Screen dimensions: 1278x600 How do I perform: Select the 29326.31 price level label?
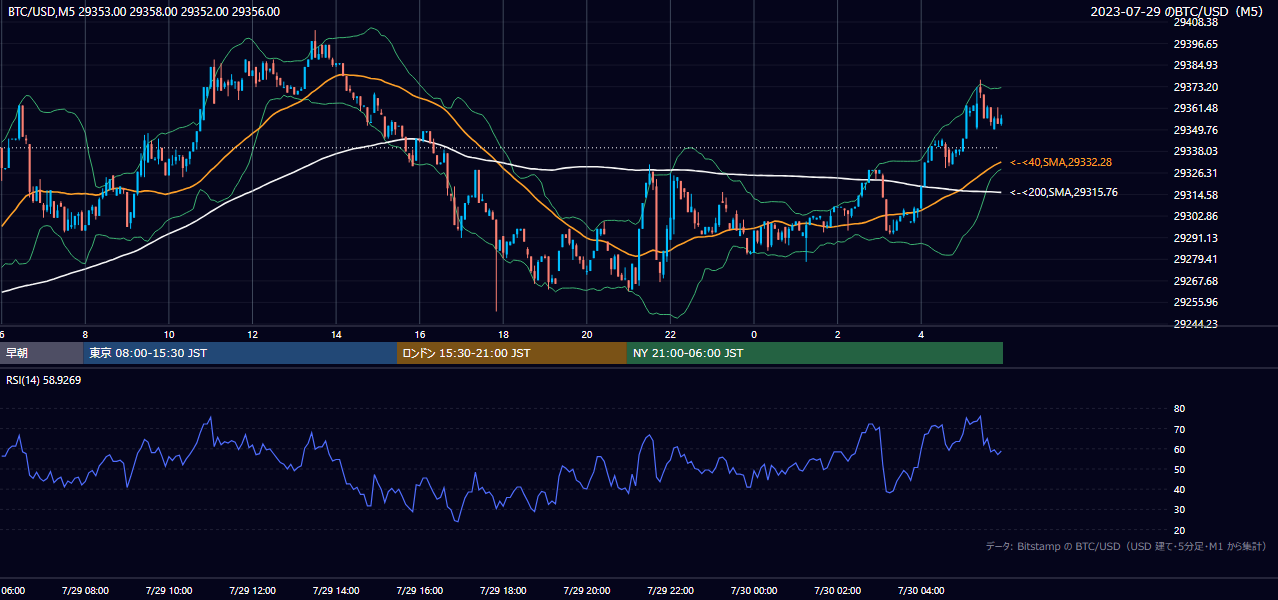(x=1196, y=173)
